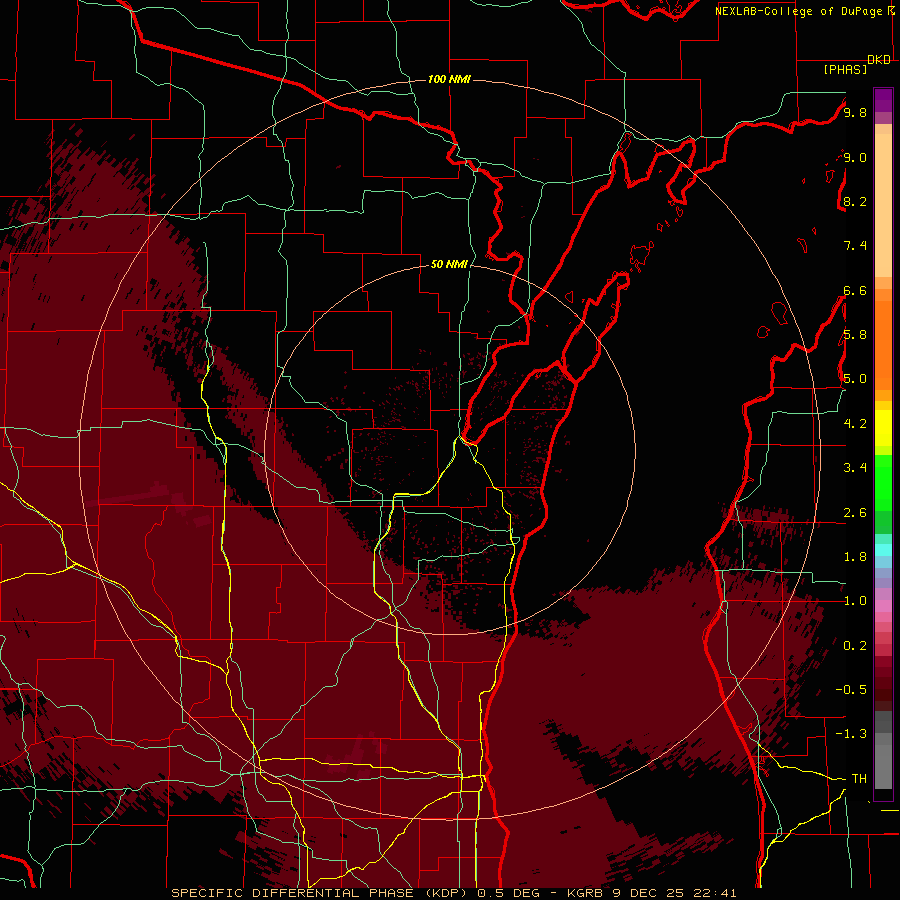Click the 100 NMI range ring label
Screen dimensions: 900x900
tap(449, 79)
